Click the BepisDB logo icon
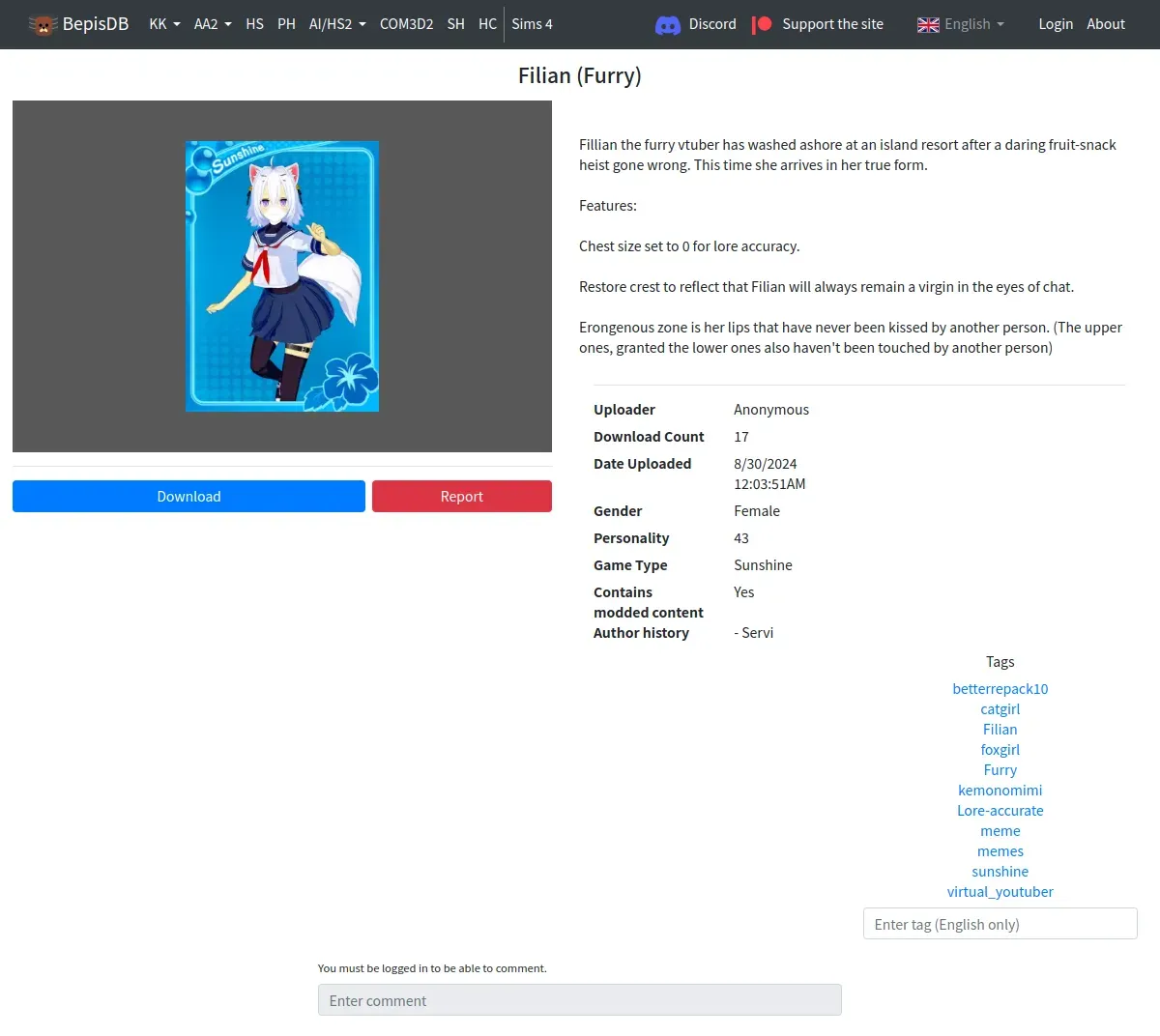Image resolution: width=1160 pixels, height=1036 pixels. coord(43,25)
